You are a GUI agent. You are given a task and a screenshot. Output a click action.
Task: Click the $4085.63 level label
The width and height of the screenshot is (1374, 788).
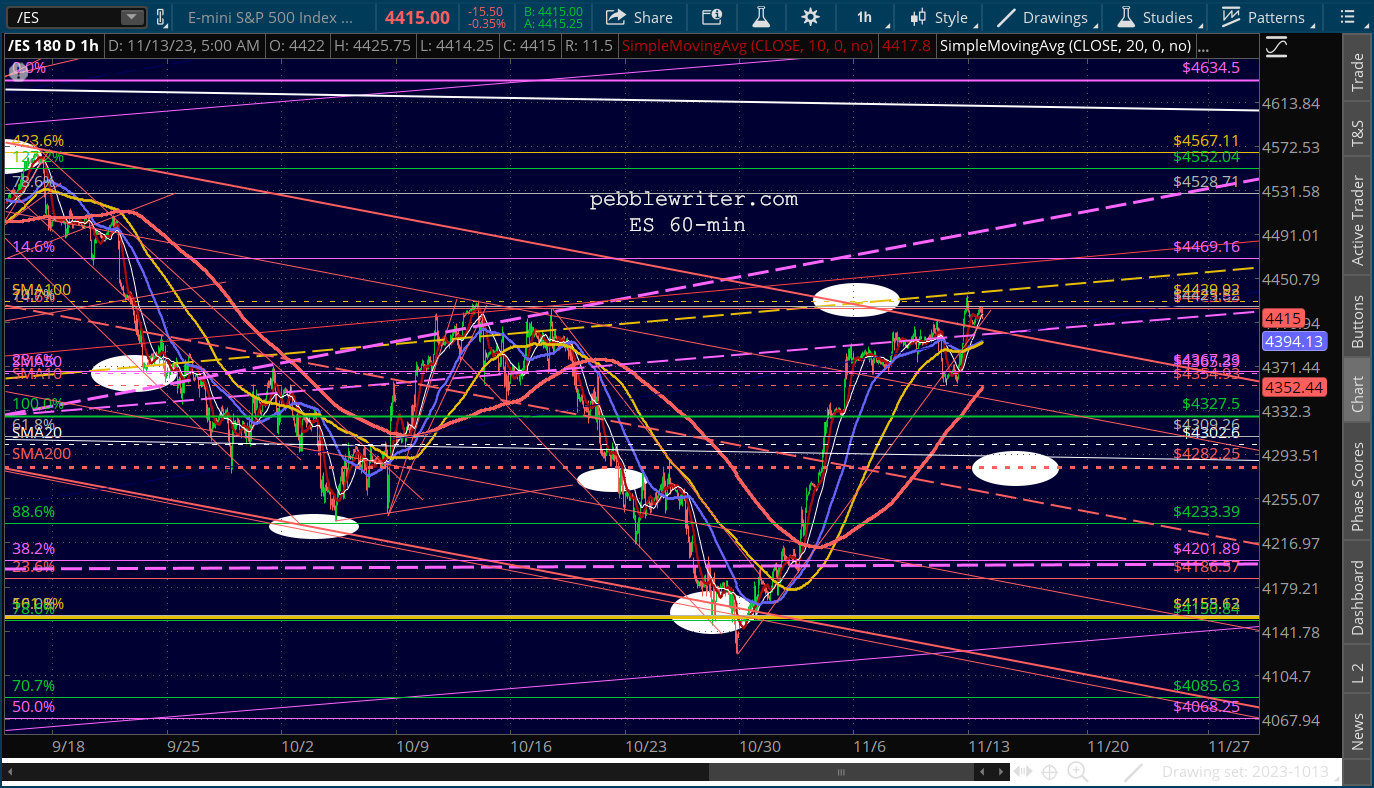[1206, 686]
